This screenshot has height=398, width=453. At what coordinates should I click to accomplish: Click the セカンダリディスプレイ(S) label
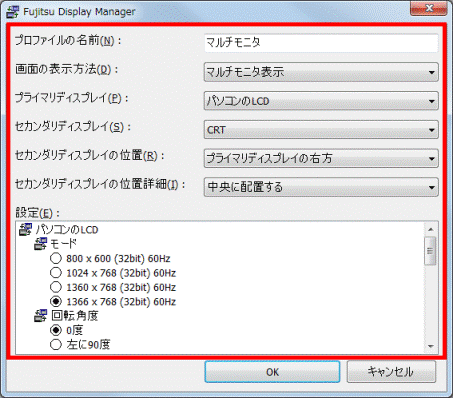(73, 127)
